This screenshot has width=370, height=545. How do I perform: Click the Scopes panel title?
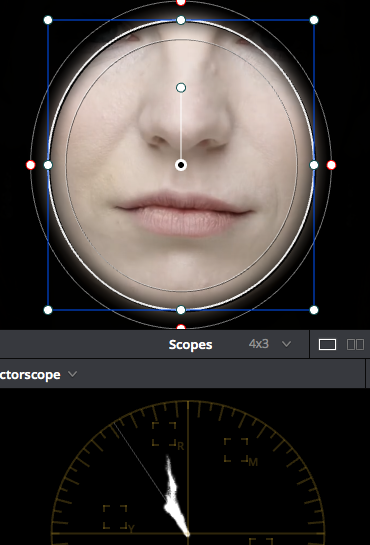190,344
